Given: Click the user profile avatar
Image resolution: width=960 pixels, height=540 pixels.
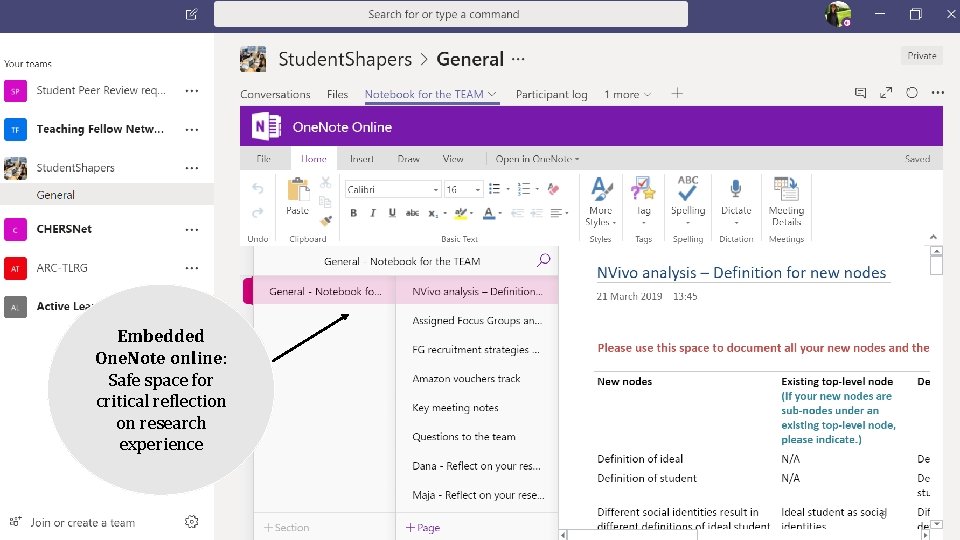Looking at the screenshot, I should [x=838, y=14].
